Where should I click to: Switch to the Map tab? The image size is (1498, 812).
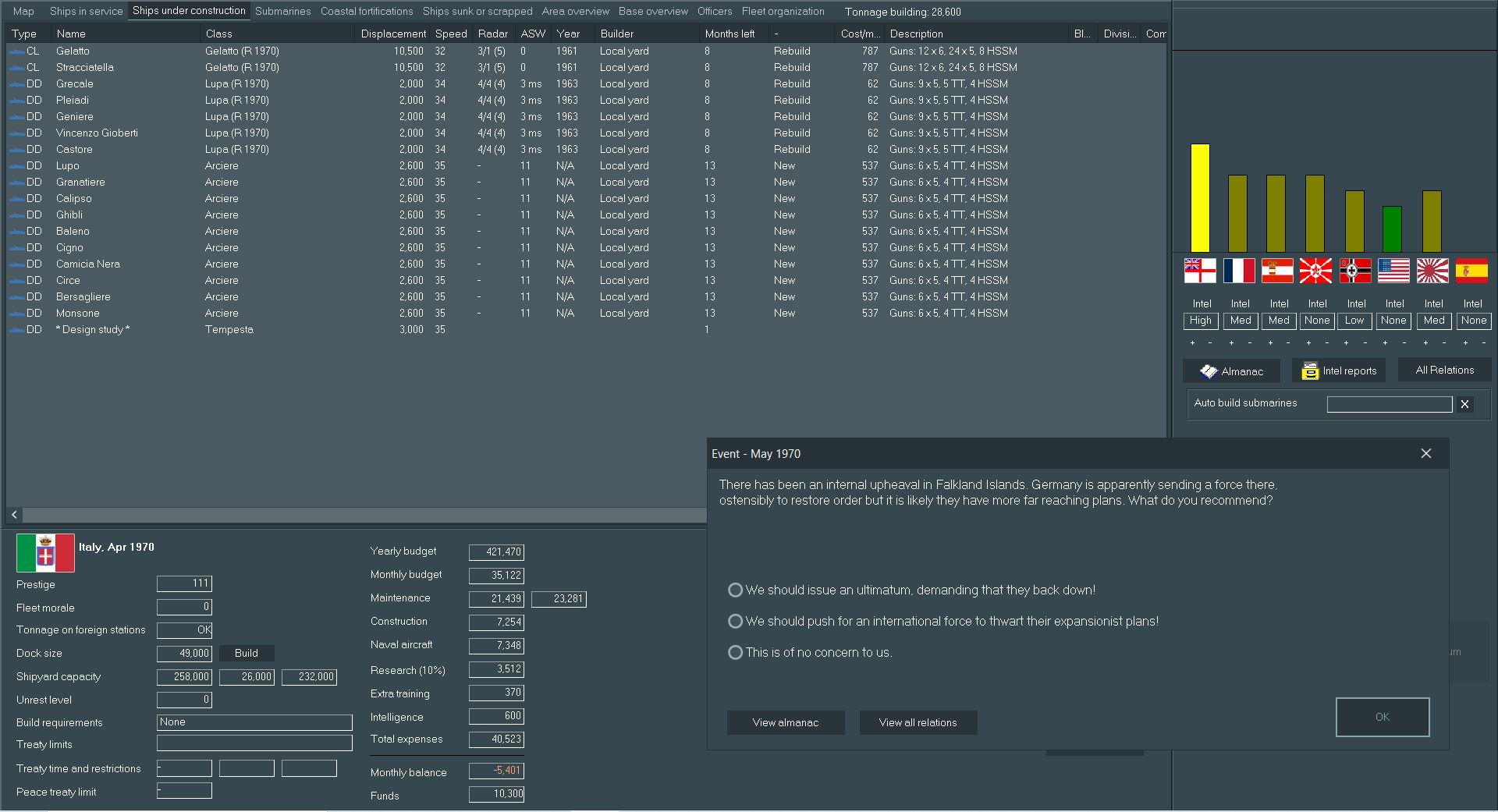[x=23, y=12]
